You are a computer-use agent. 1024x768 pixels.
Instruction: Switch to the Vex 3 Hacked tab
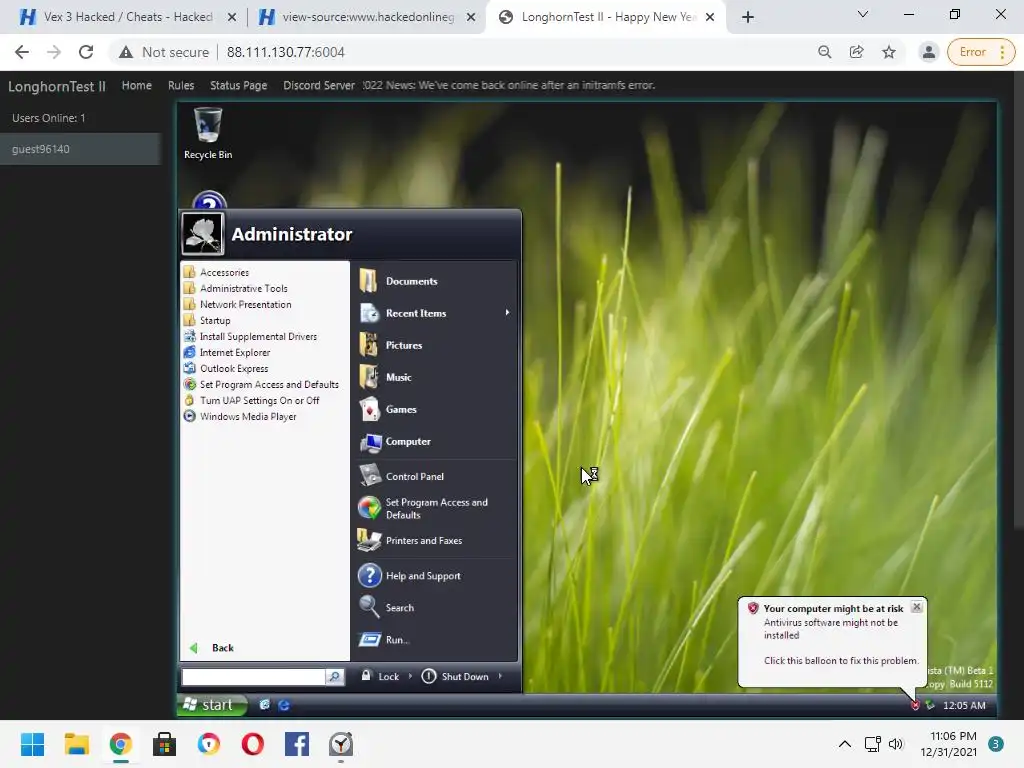pos(127,17)
